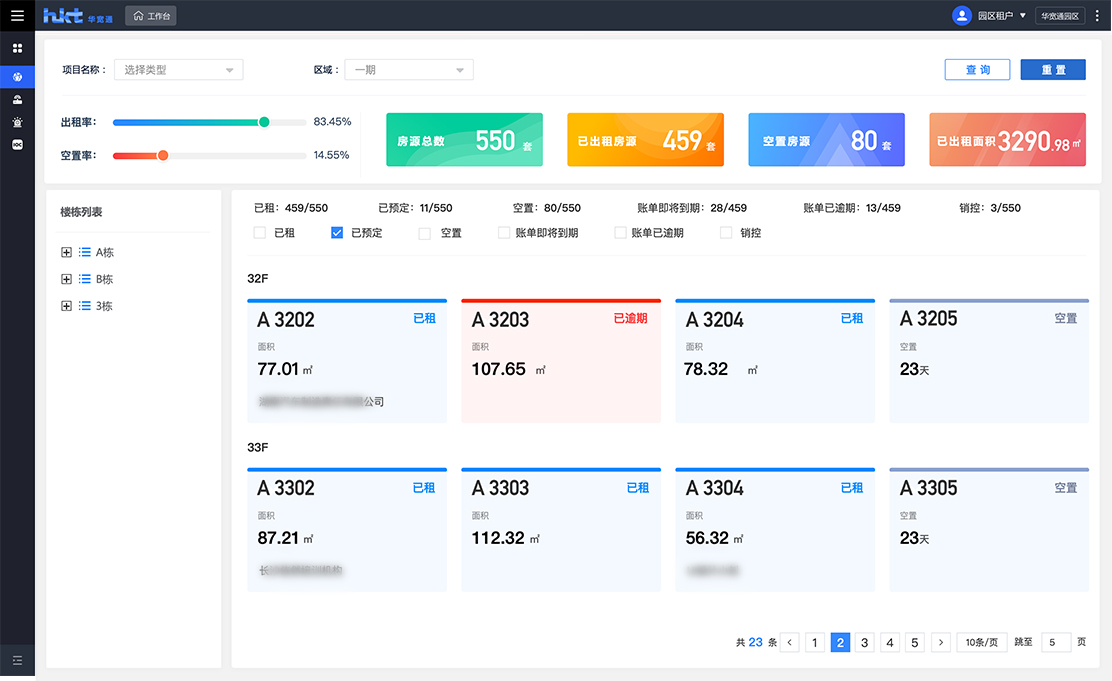1112x681 pixels.
Task: Go to page 4
Action: (x=890, y=643)
